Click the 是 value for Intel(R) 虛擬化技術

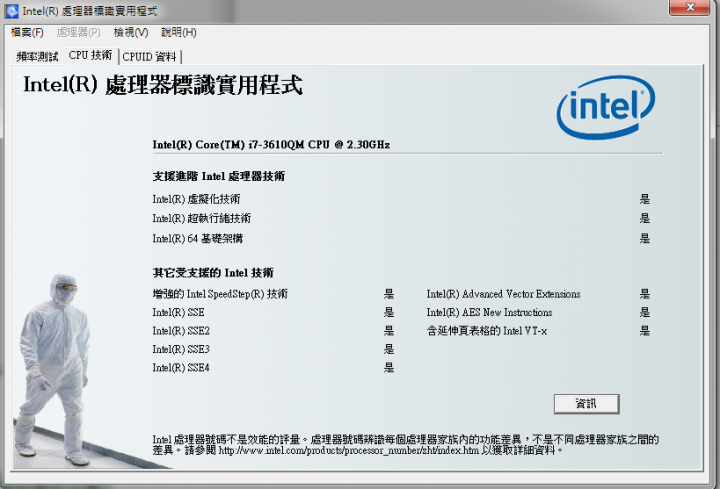coord(645,199)
